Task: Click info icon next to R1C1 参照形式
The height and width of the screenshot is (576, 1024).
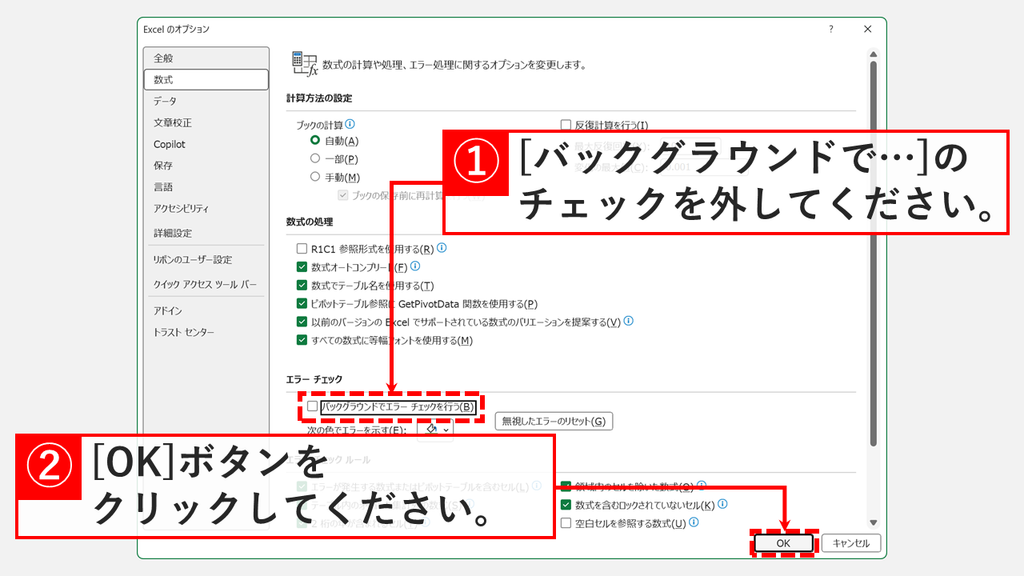Action: point(441,248)
